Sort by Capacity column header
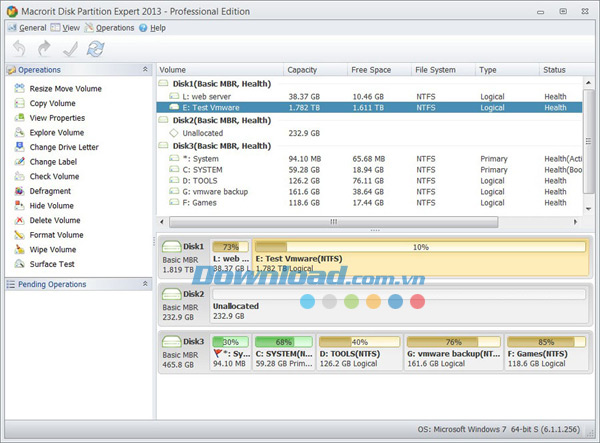The image size is (600, 443). [x=315, y=70]
